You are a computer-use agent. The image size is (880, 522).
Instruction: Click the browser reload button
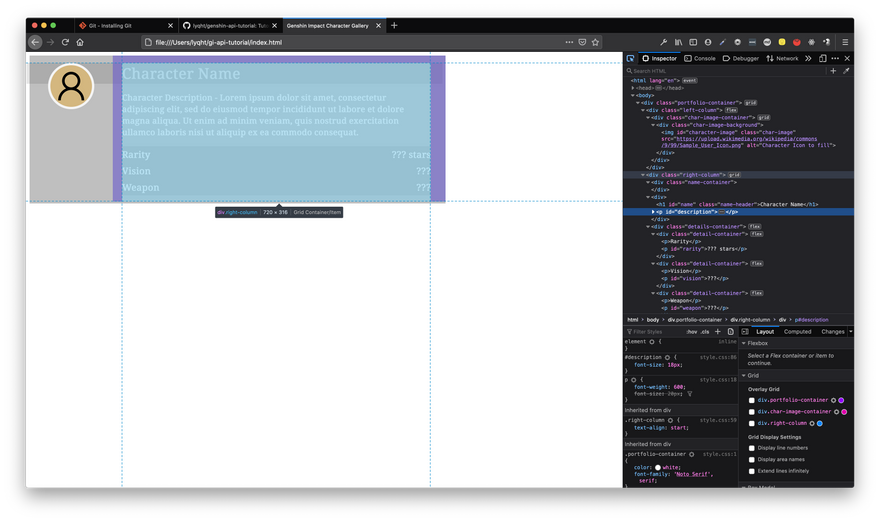(65, 43)
